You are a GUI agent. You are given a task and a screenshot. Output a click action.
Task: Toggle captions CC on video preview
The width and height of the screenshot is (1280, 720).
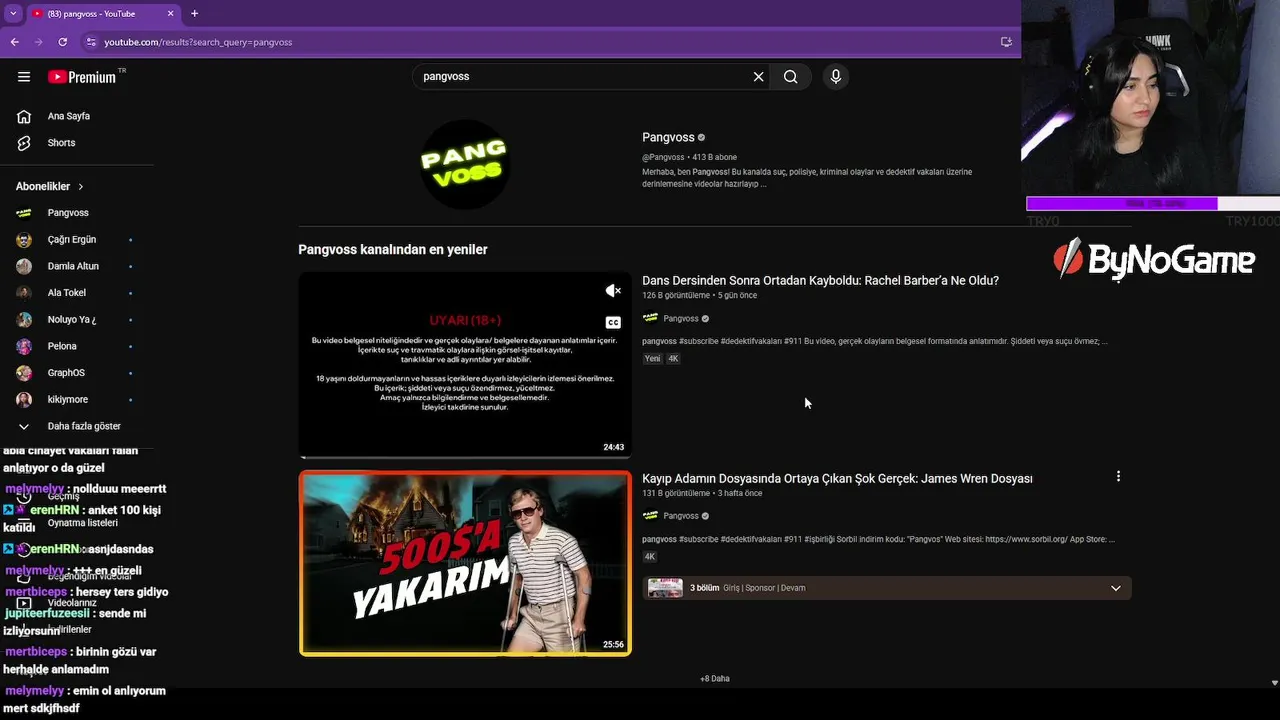click(613, 323)
